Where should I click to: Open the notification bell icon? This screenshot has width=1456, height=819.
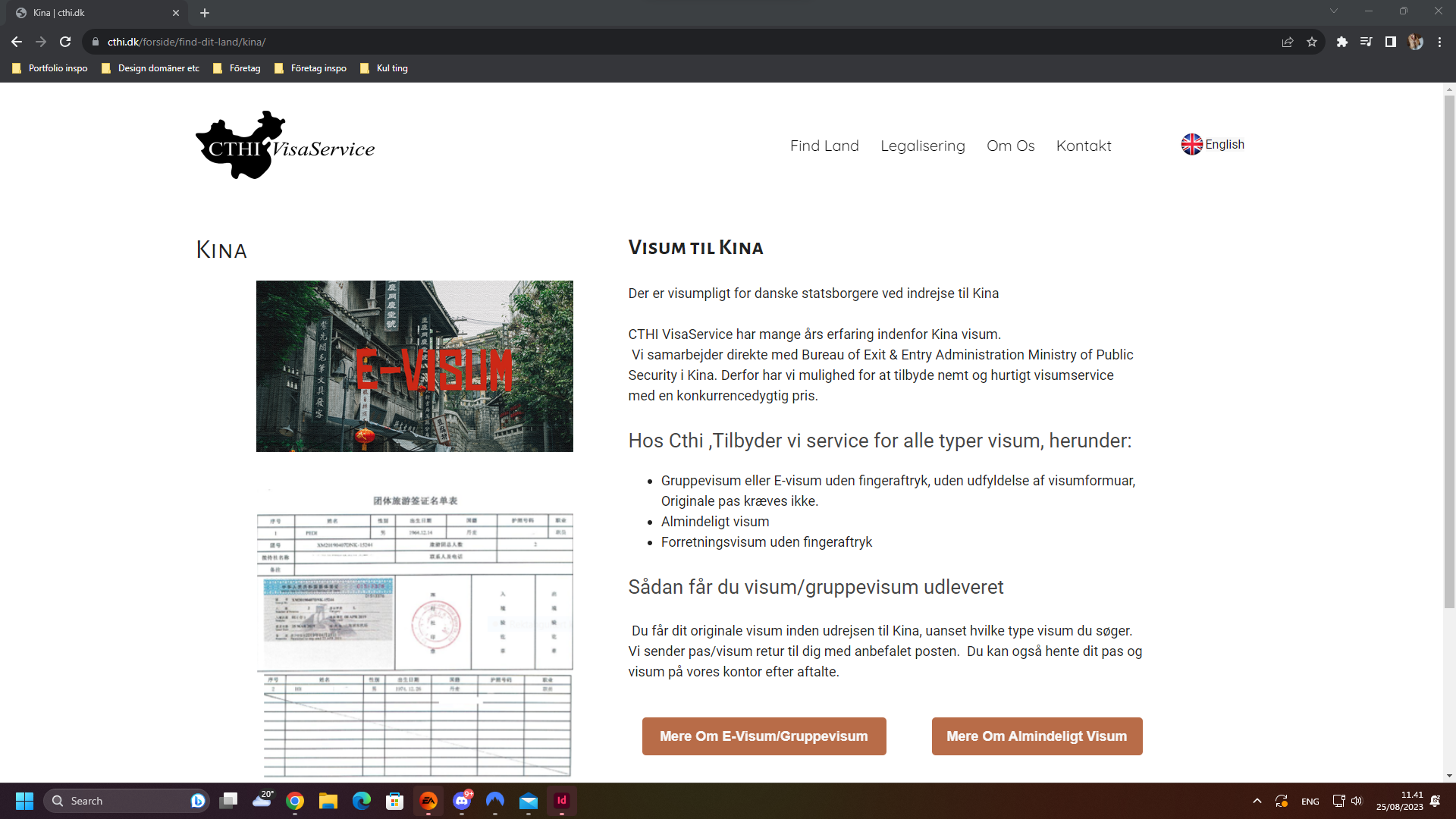pos(1436,801)
